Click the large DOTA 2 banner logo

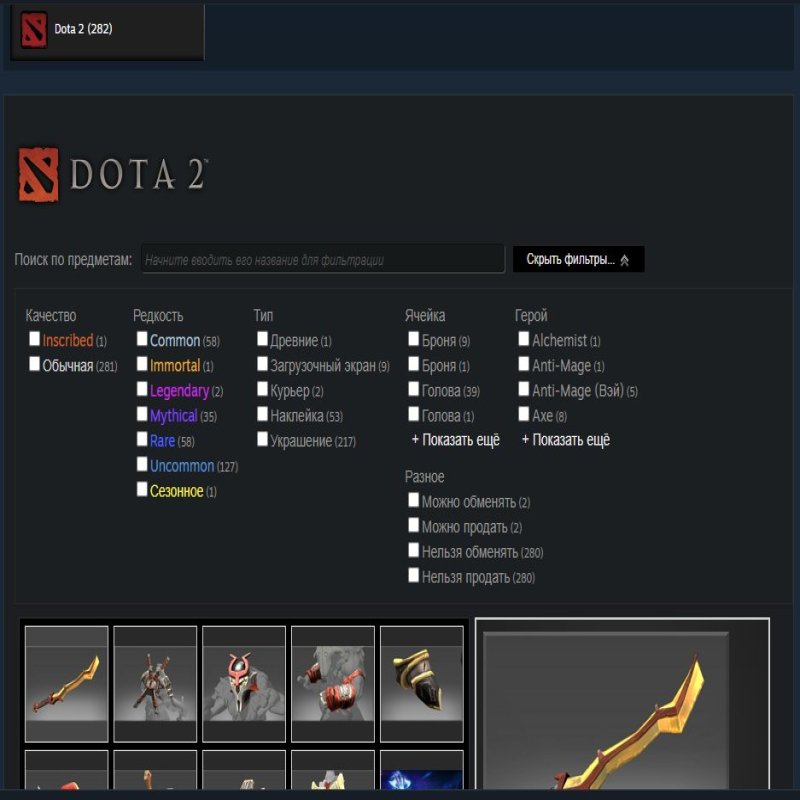113,175
